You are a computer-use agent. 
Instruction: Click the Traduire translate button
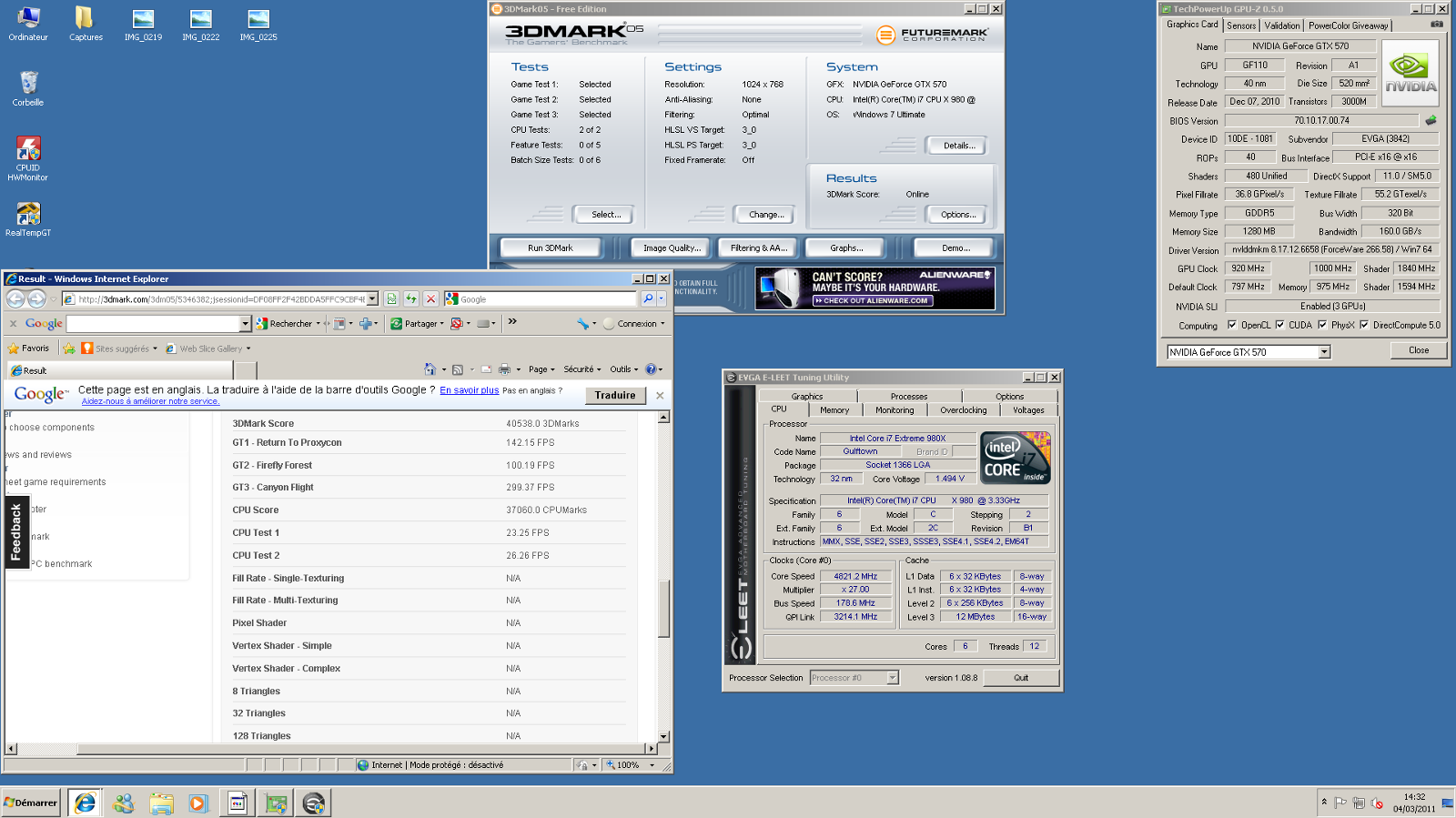point(615,395)
